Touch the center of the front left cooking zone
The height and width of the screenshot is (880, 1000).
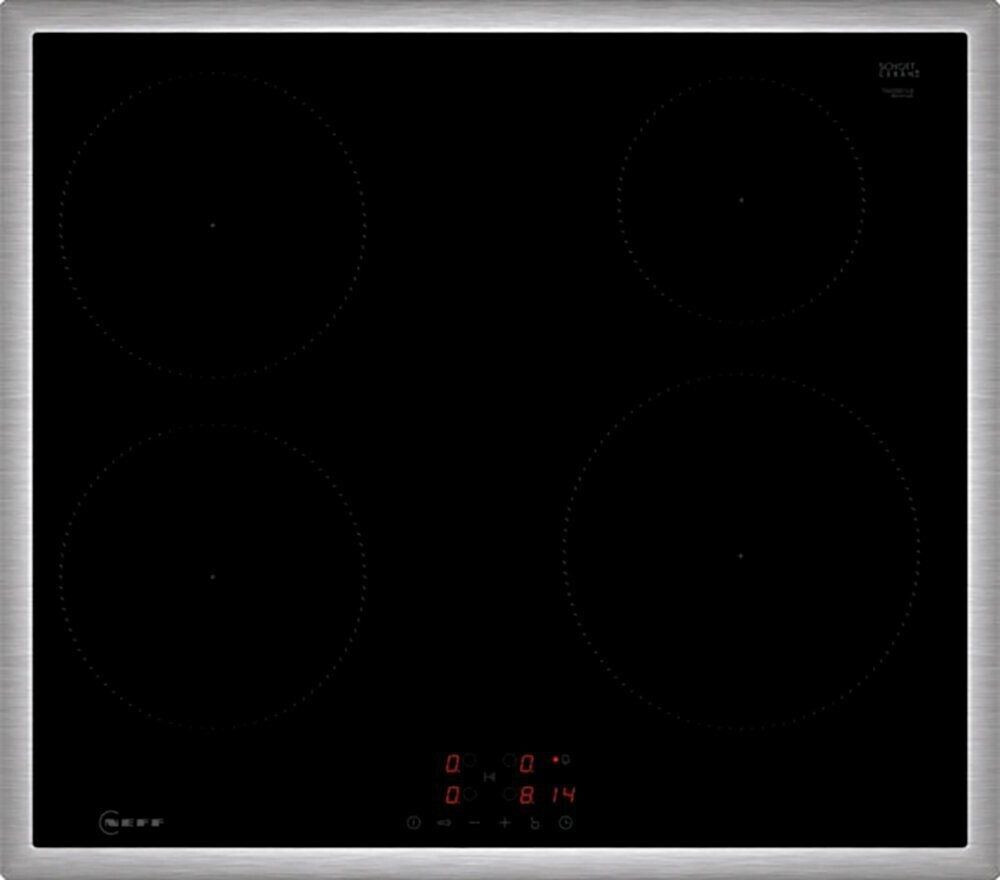pos(212,576)
